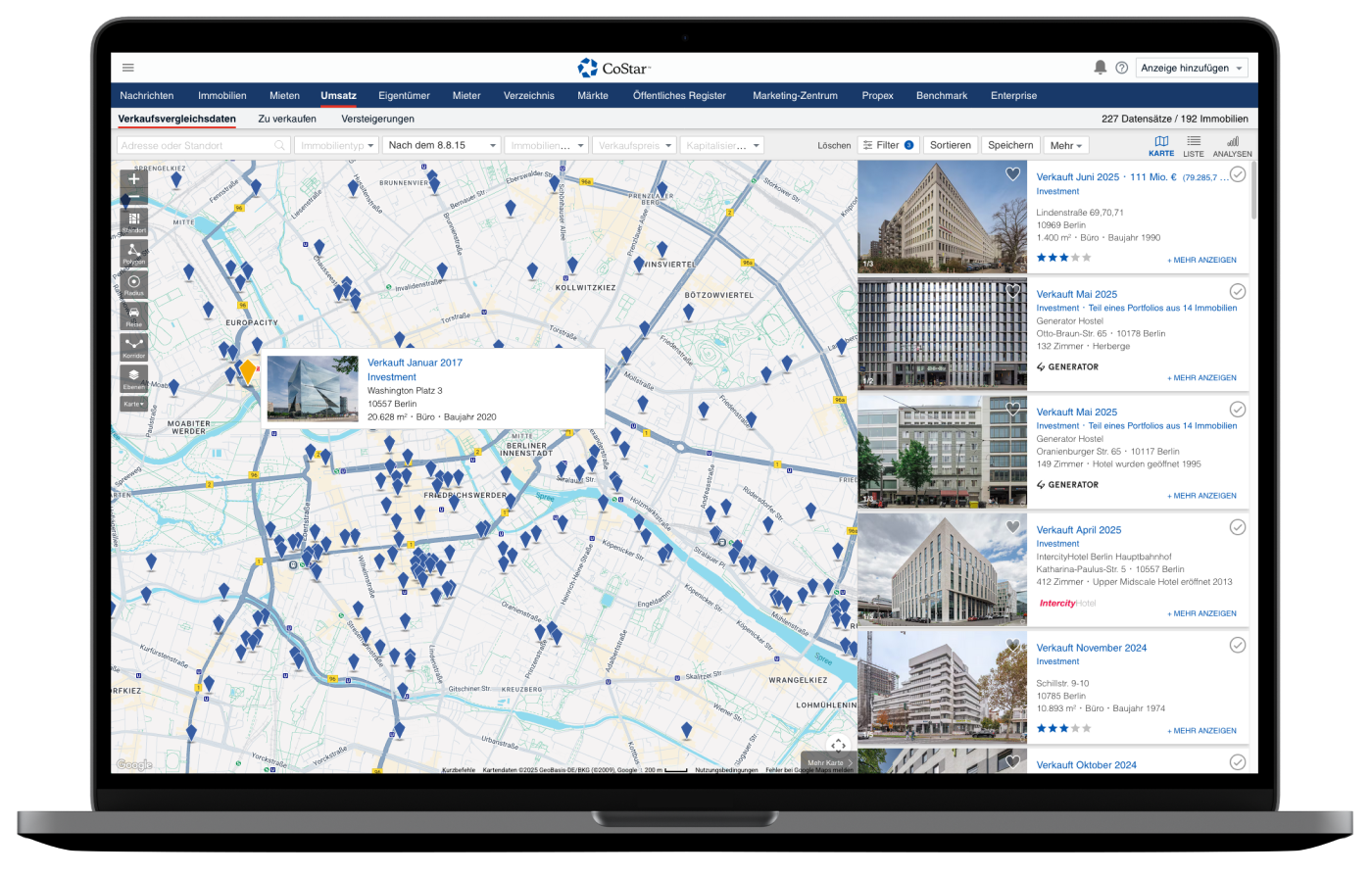Select the Lindenstraße listing checkmark circle
Viewport: 1372px width, 876px height.
coord(1238,174)
